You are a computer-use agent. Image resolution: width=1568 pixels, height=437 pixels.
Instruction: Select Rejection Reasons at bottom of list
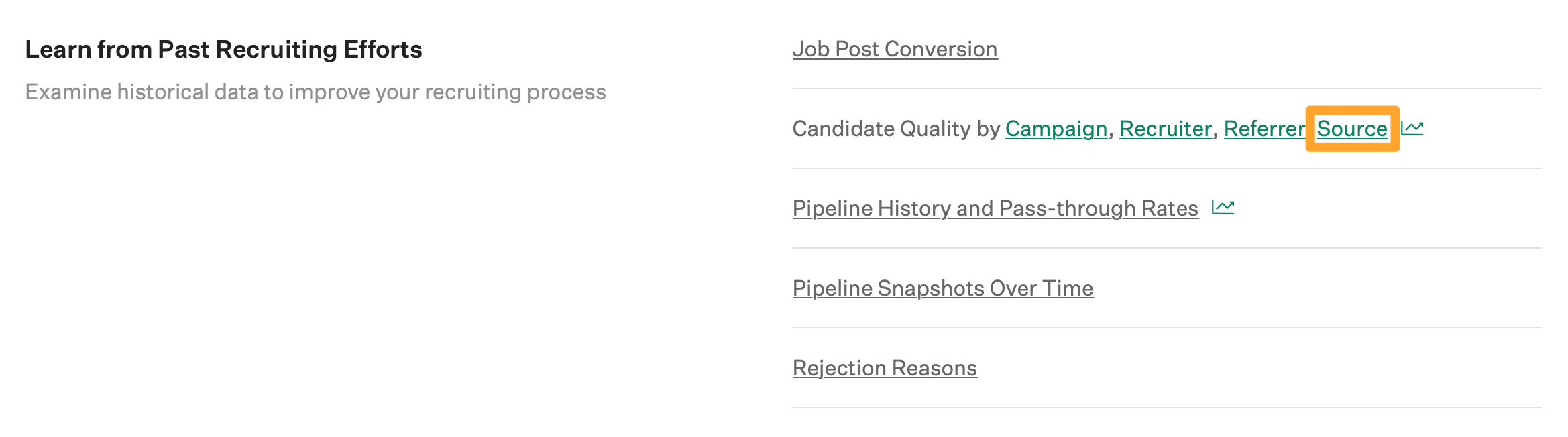(x=885, y=367)
